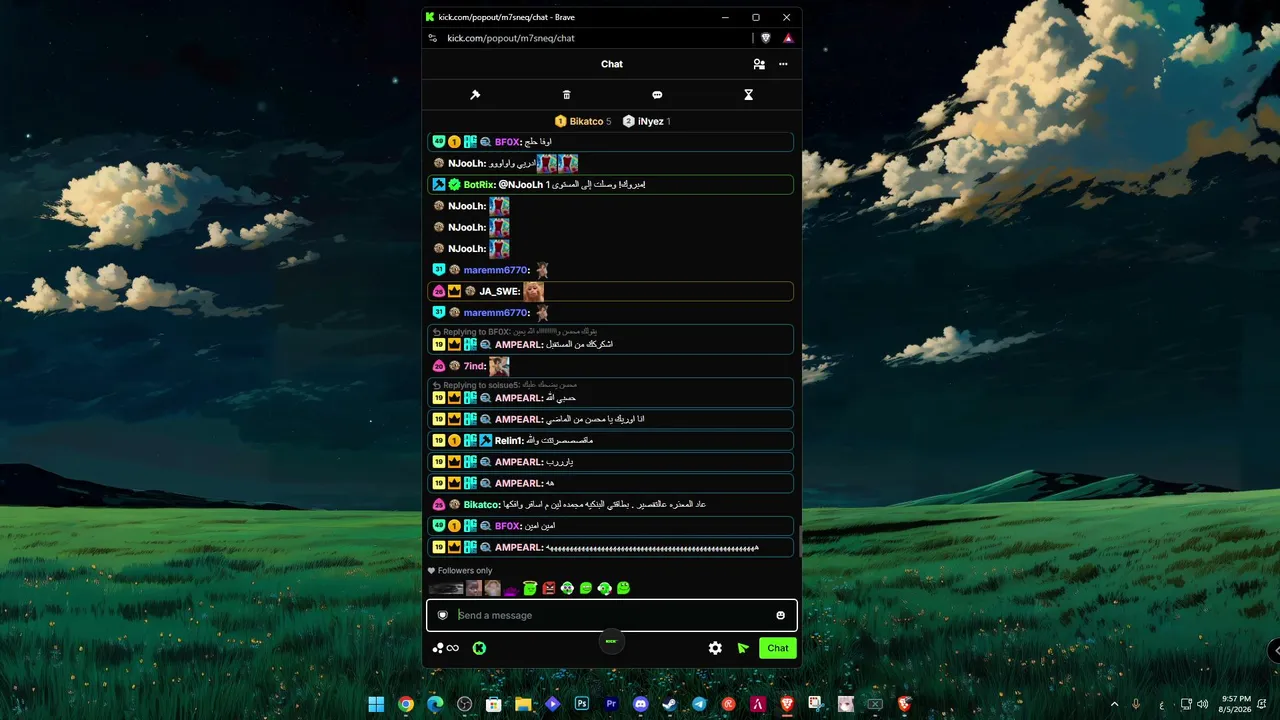This screenshot has width=1280, height=720.
Task: Click the emote image in JA_SWE's message
Action: click(x=533, y=291)
